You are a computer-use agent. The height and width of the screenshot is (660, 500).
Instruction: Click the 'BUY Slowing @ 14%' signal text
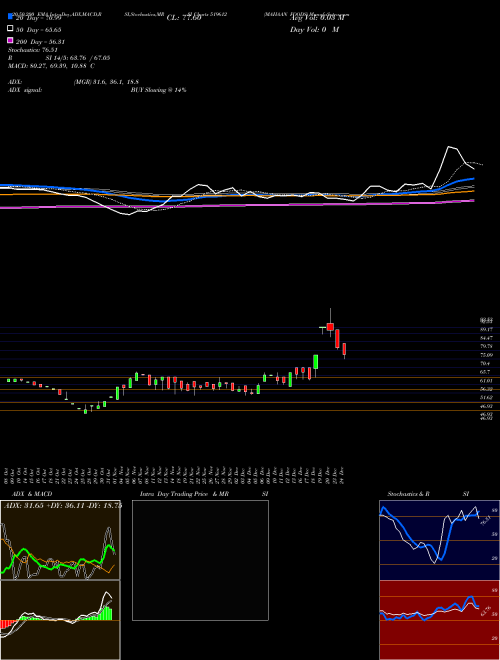158,90
